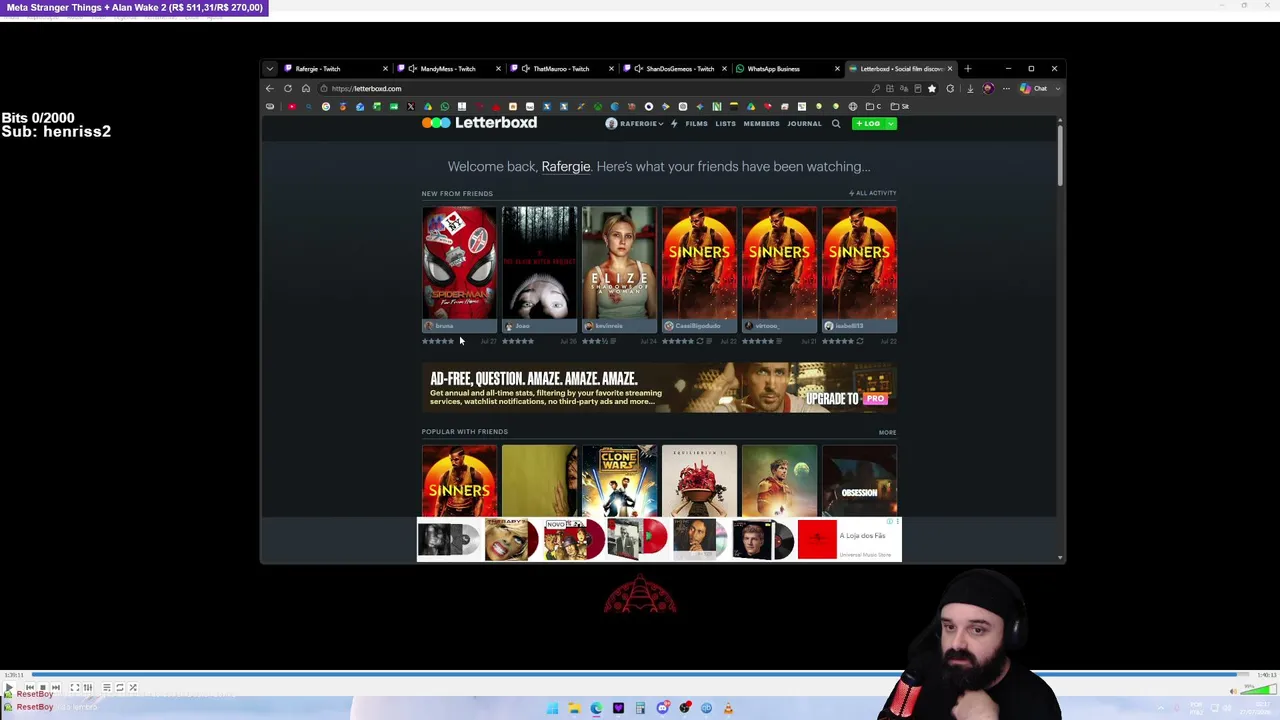Bookmark page with the star icon

932,88
